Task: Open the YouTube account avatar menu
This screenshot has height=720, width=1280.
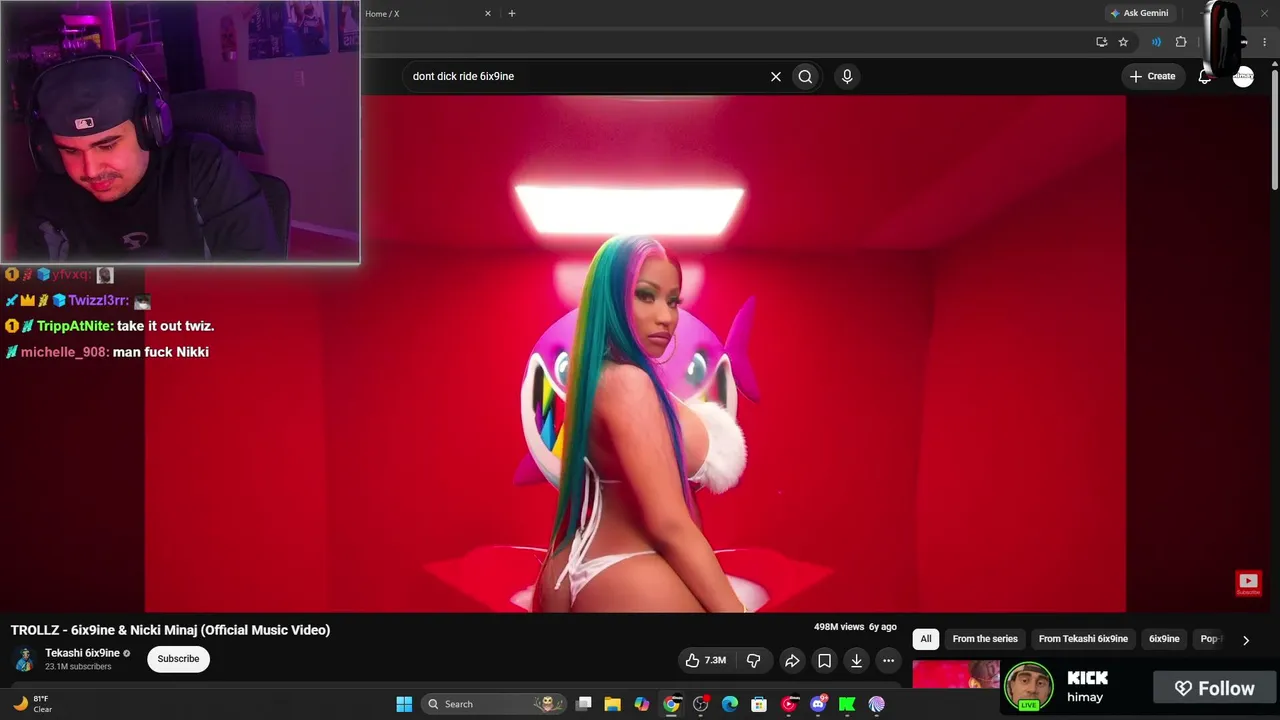Action: [x=1243, y=76]
